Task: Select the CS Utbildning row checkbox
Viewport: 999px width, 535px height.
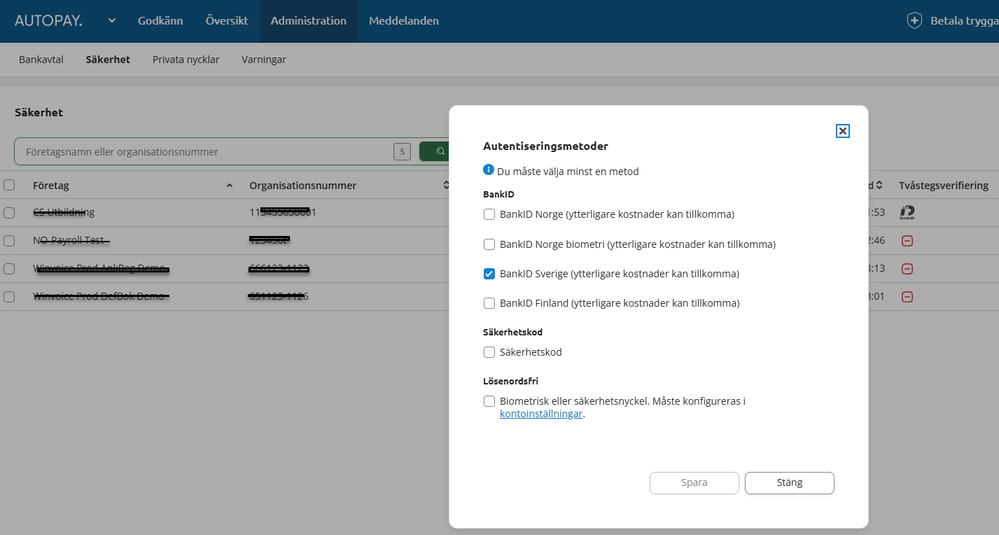Action: 9,213
